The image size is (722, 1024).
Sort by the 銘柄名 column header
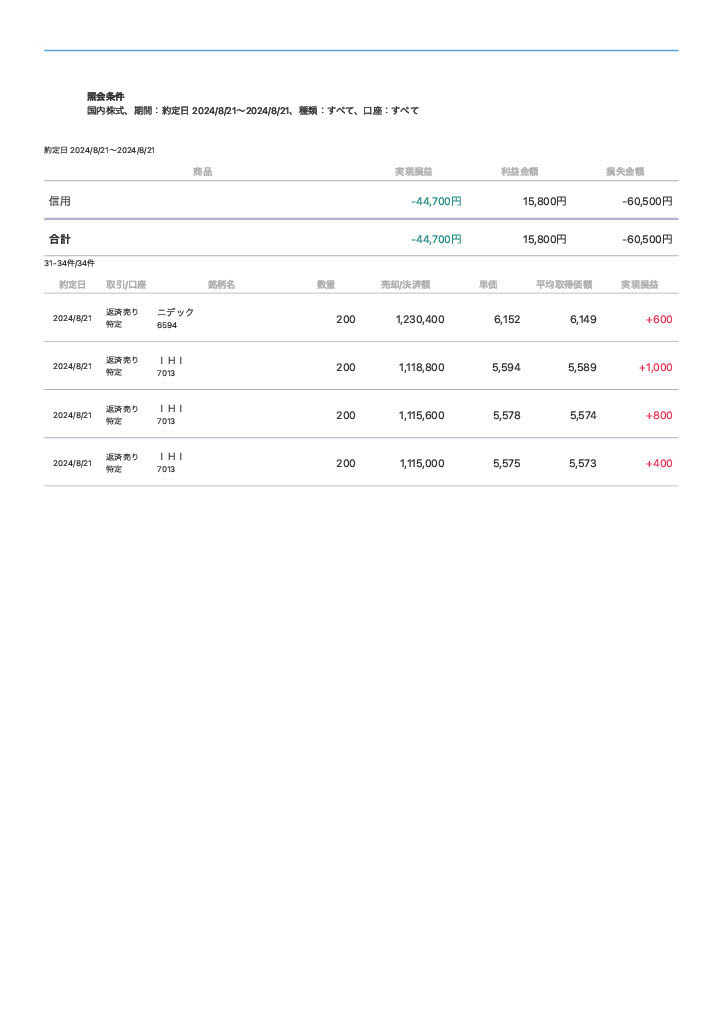221,285
